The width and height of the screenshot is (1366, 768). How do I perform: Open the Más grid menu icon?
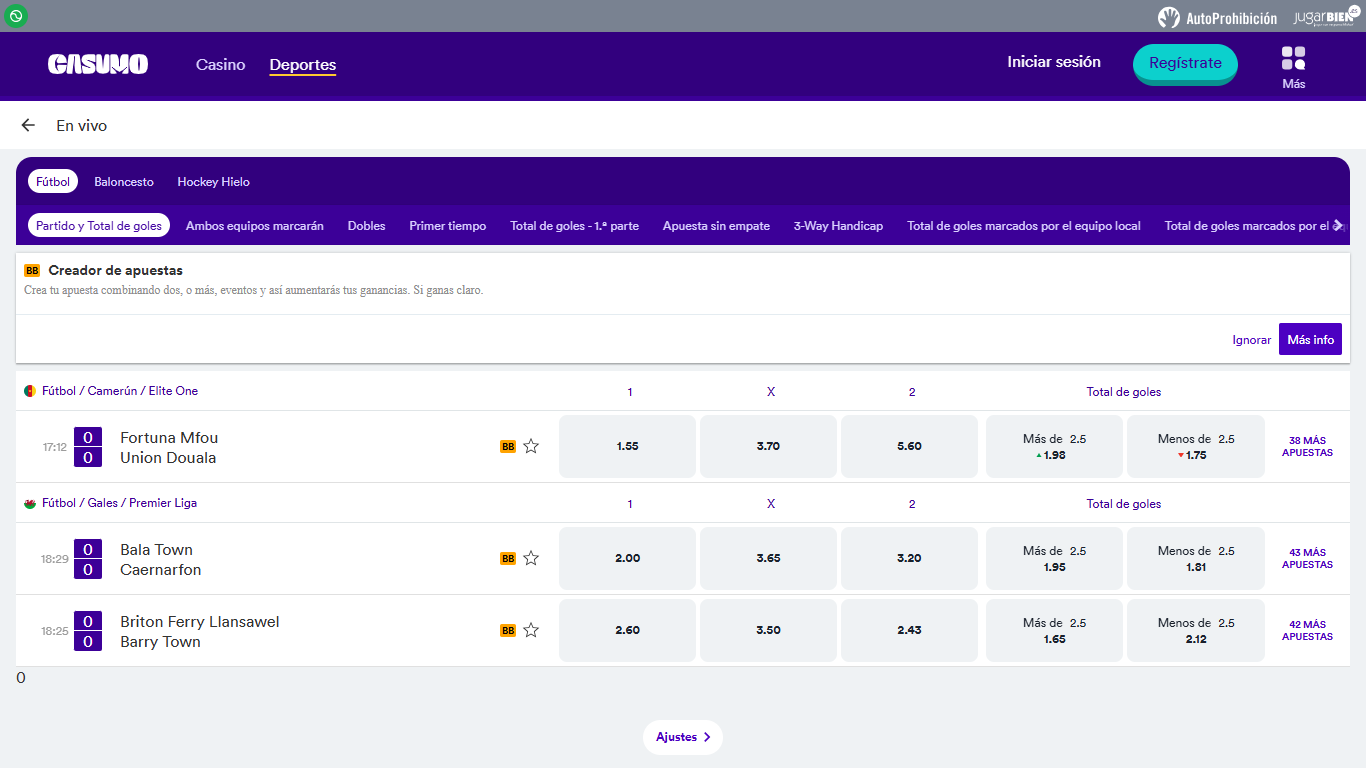(1293, 58)
